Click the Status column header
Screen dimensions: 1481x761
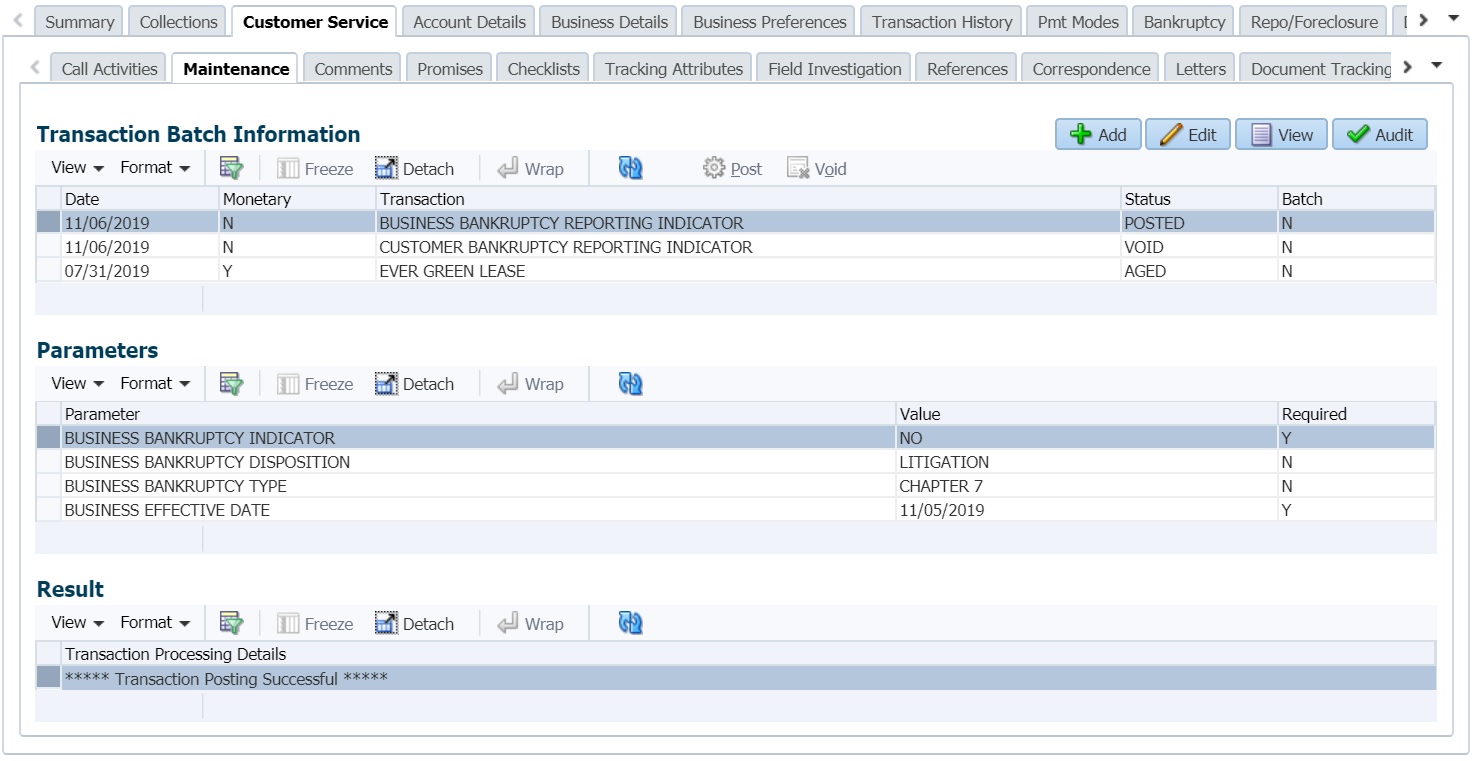1199,199
